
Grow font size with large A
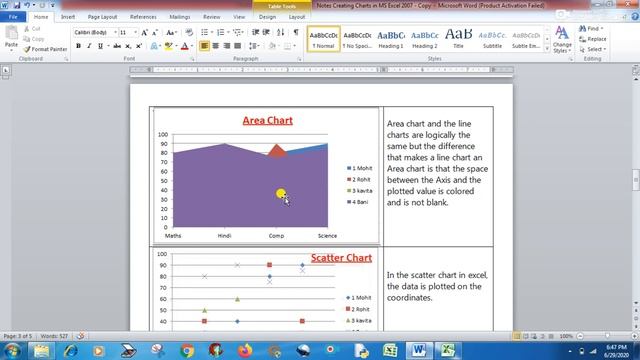pyautogui.click(x=144, y=32)
